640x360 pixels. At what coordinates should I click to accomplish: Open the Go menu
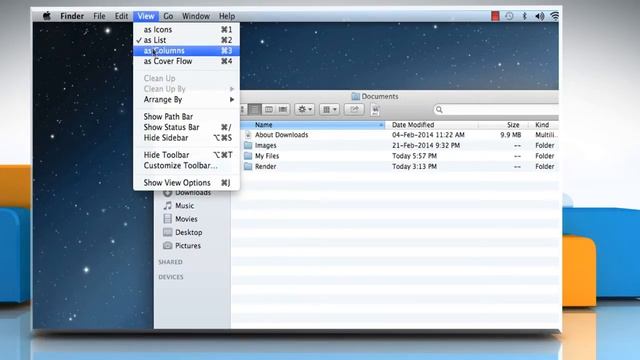[168, 16]
